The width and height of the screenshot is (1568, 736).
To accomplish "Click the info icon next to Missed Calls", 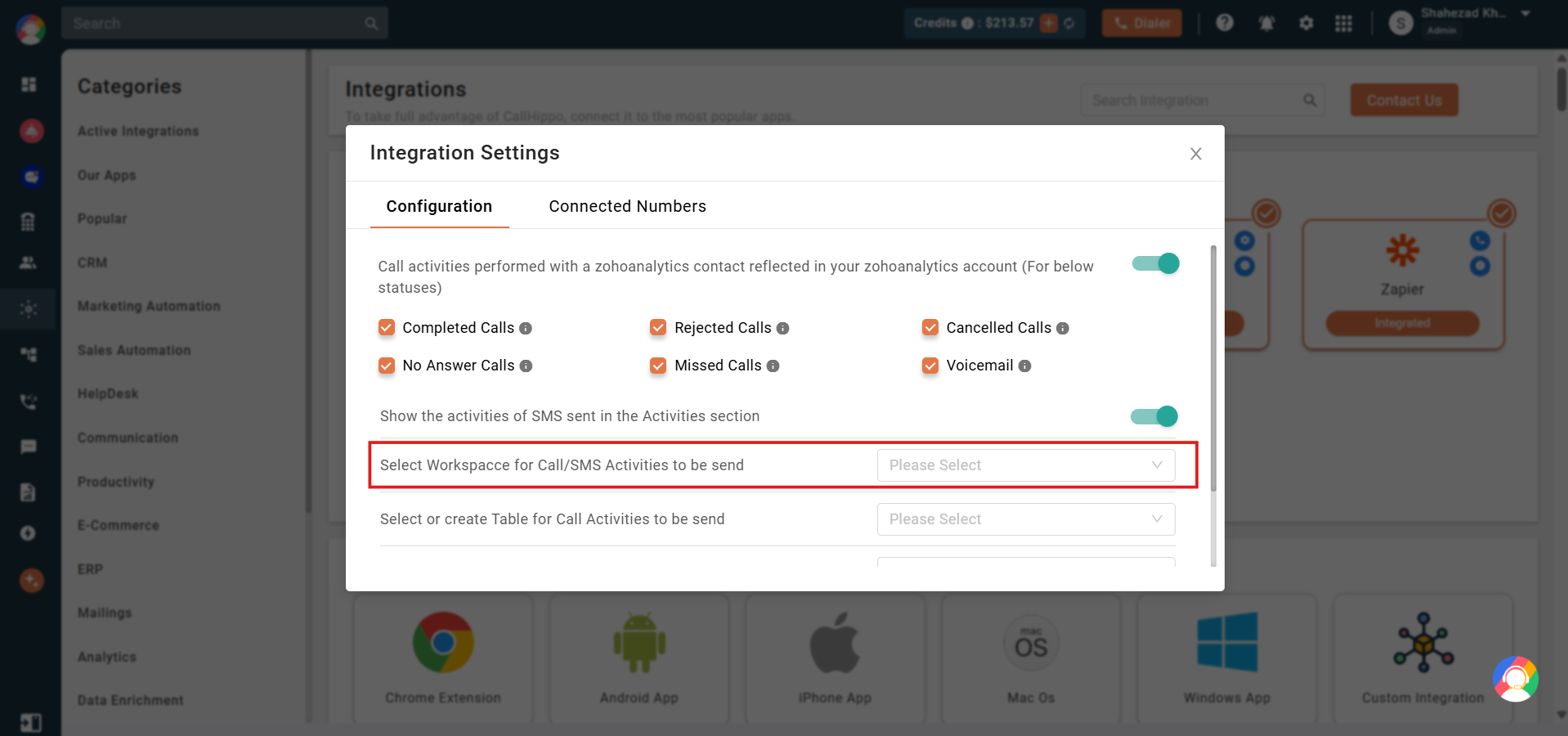I will point(773,366).
